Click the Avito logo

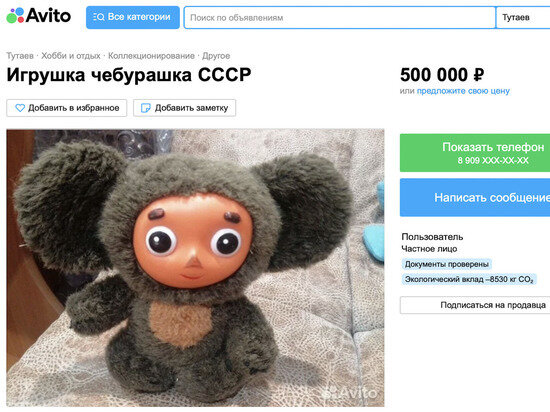(x=39, y=16)
